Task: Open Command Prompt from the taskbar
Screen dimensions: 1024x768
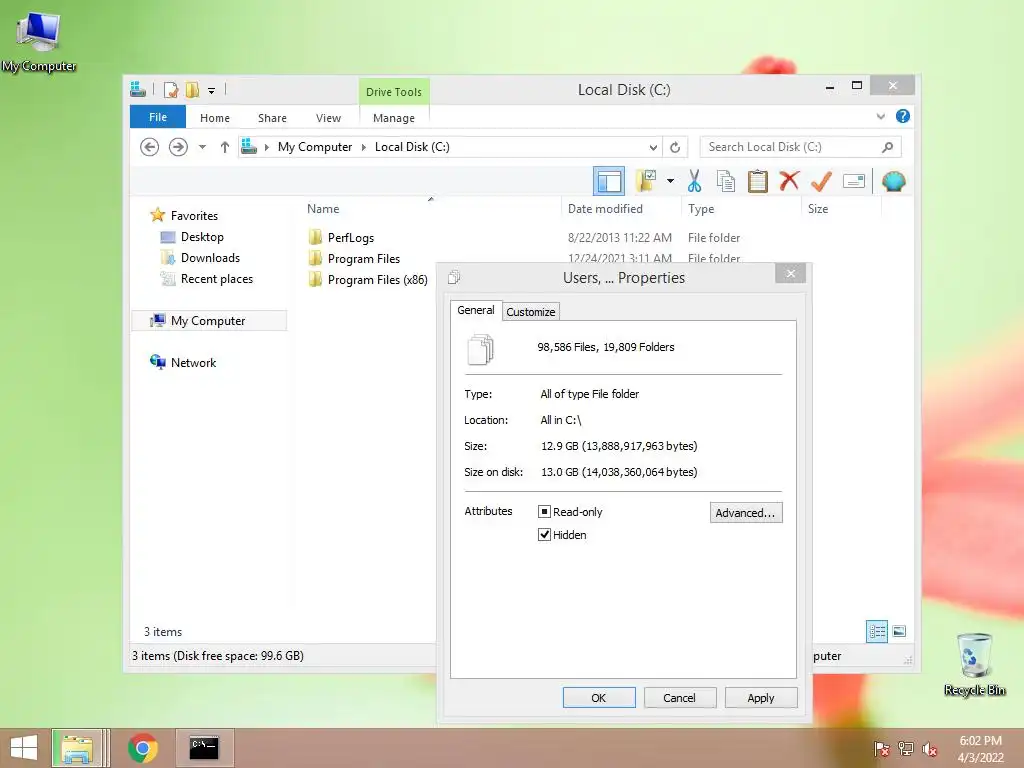Action: point(204,748)
